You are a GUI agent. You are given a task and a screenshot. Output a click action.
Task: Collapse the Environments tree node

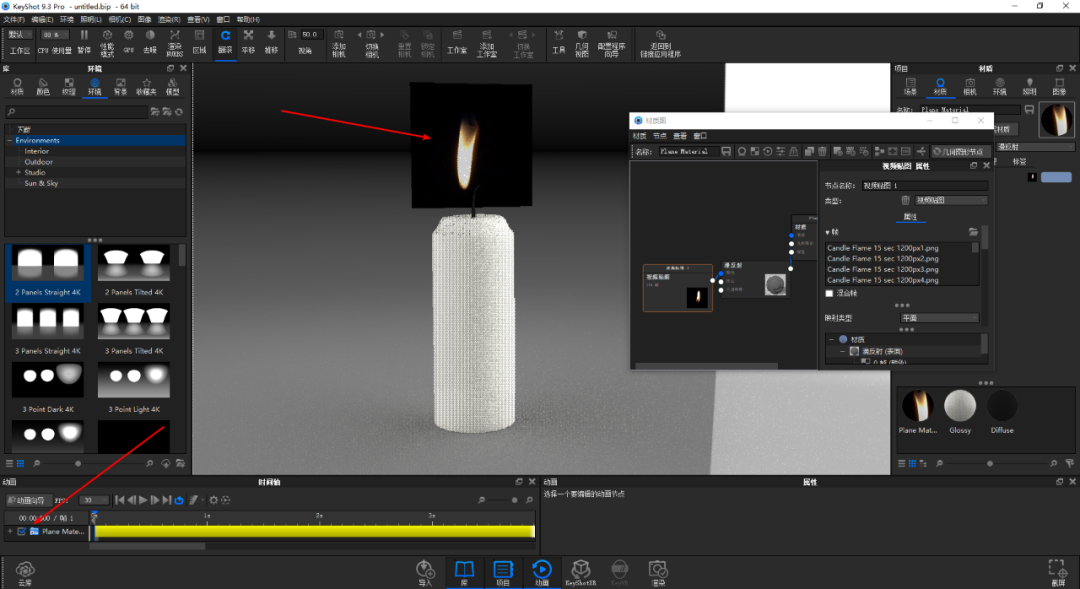coord(10,141)
